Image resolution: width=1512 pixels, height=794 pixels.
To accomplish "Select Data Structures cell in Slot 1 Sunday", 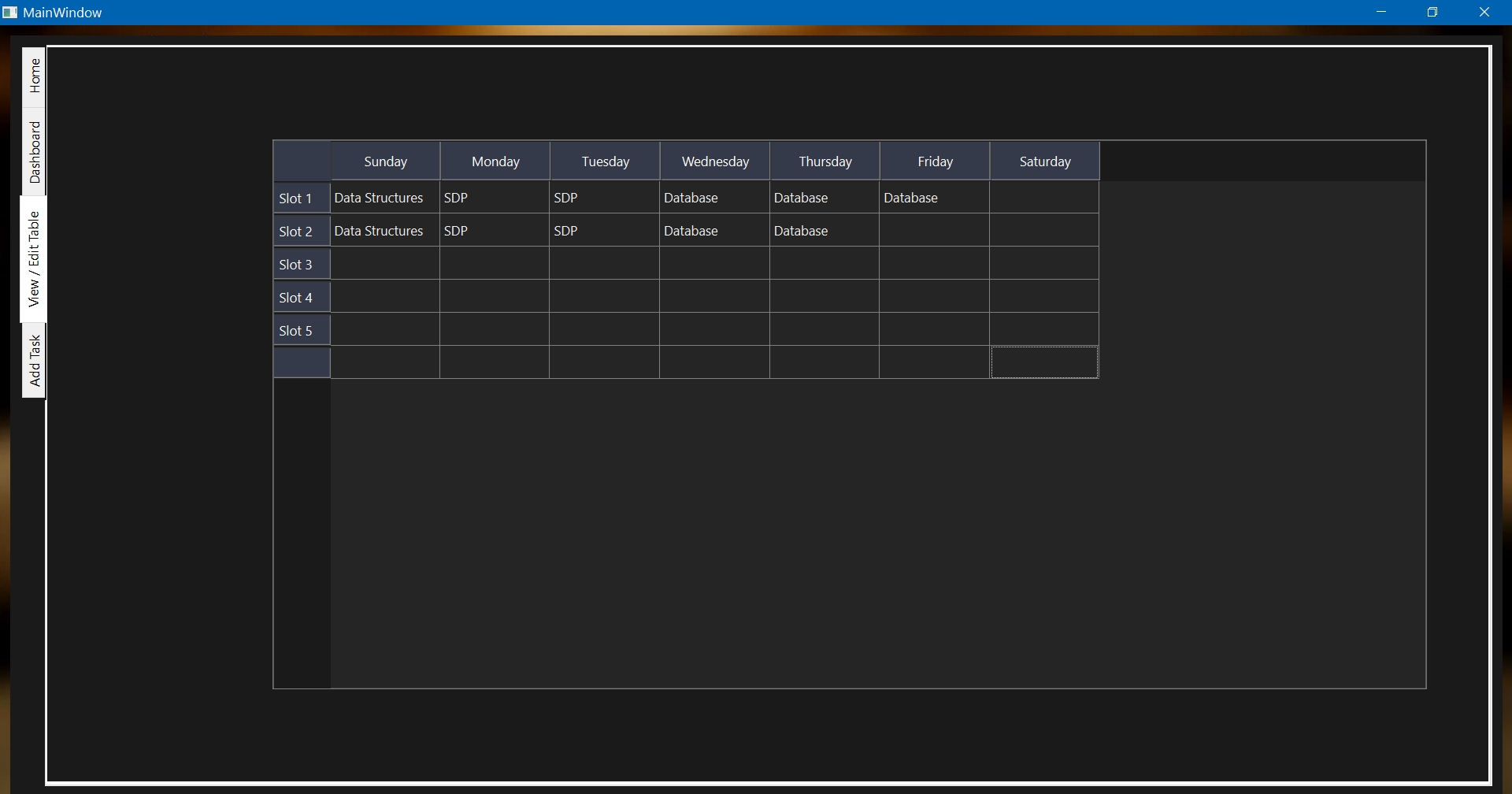I will point(385,198).
